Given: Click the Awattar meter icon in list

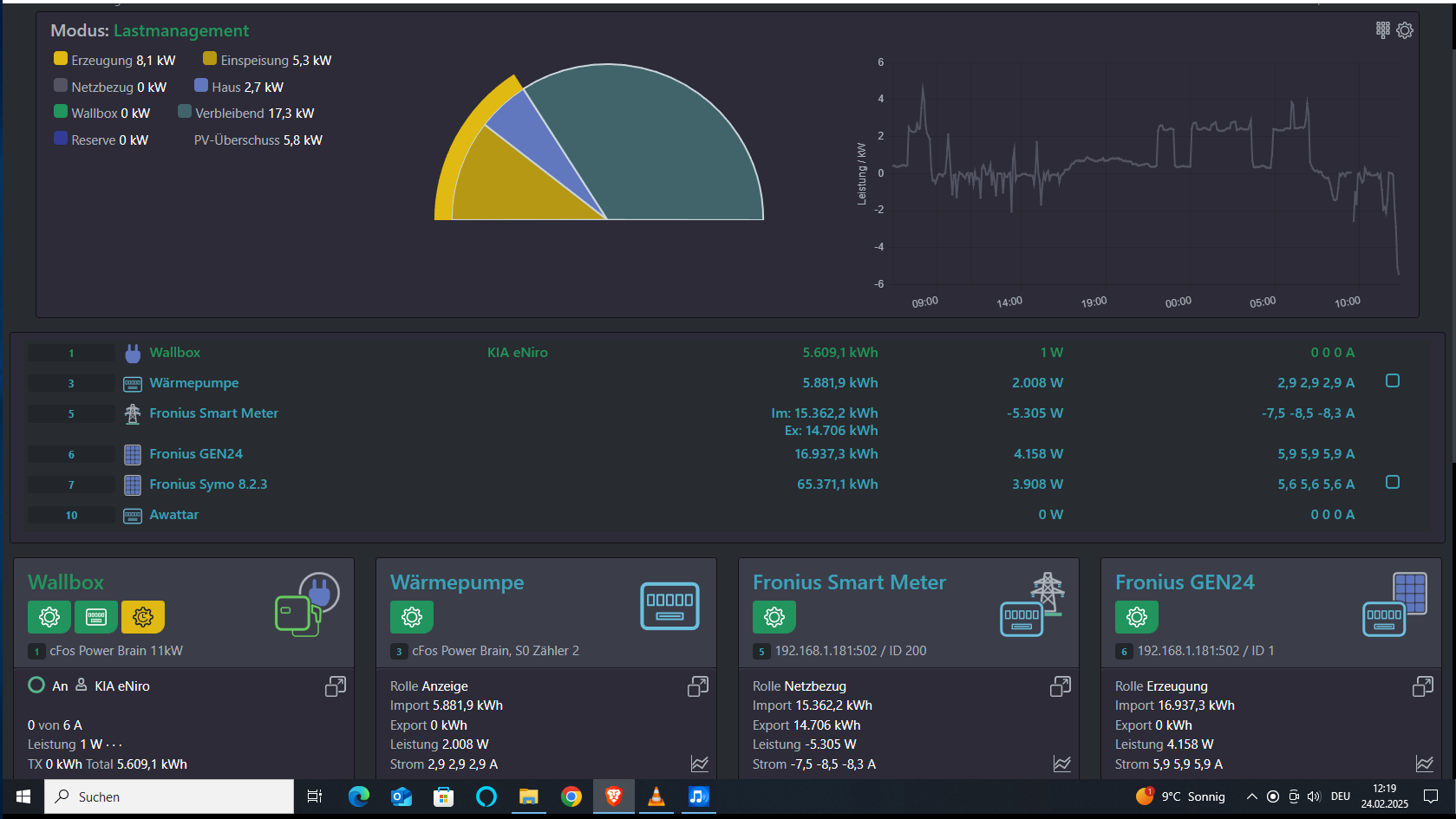Looking at the screenshot, I should pyautogui.click(x=133, y=516).
